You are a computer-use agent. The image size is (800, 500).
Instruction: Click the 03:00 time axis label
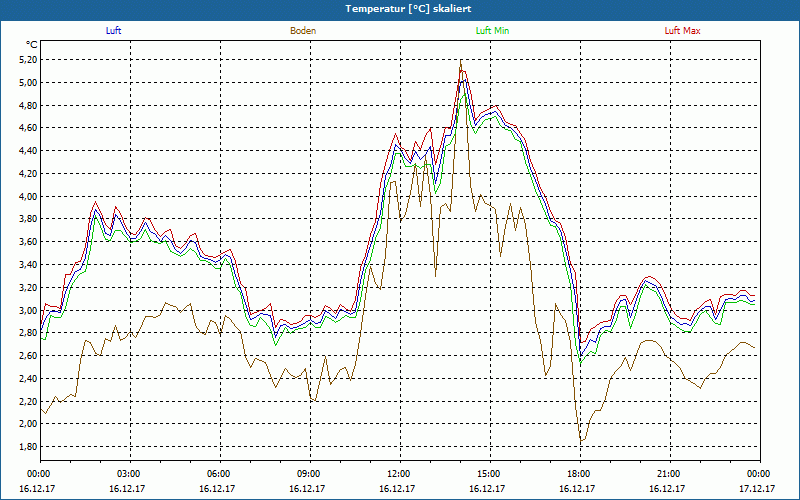click(x=131, y=474)
